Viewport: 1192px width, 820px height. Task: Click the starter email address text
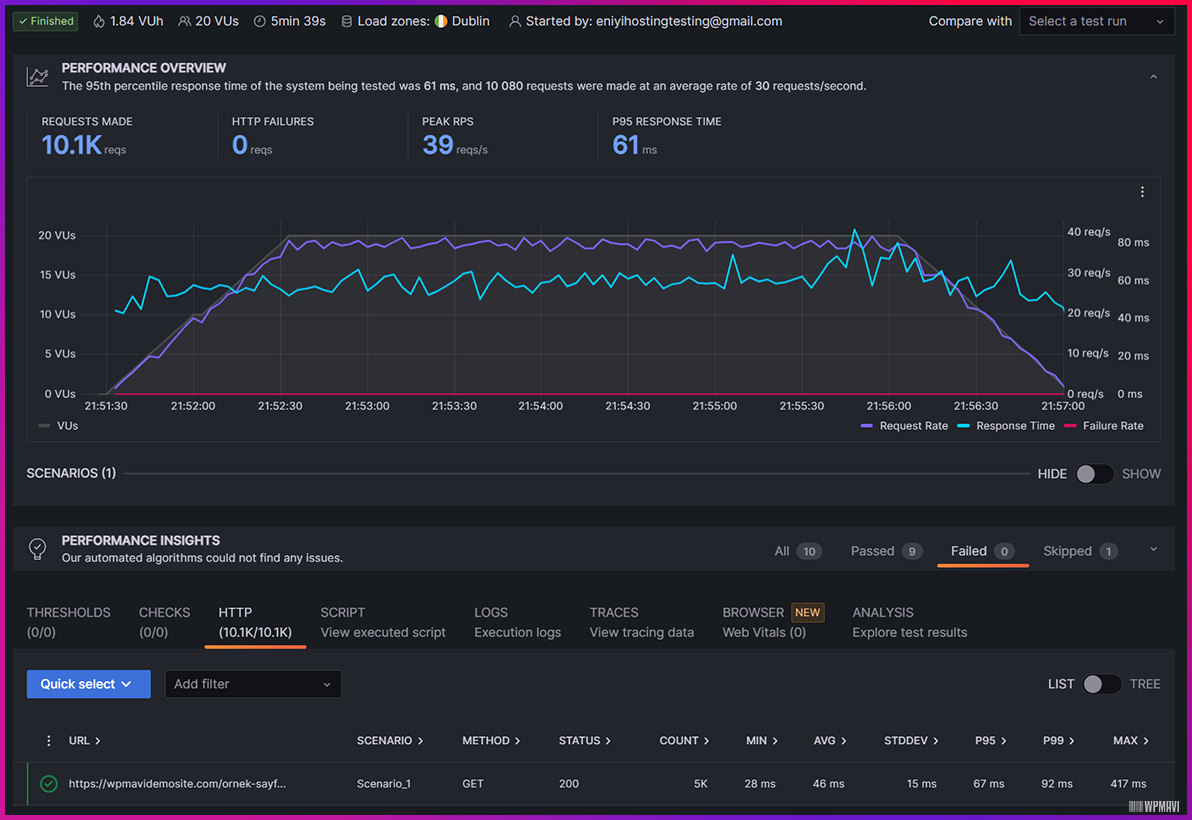click(689, 21)
